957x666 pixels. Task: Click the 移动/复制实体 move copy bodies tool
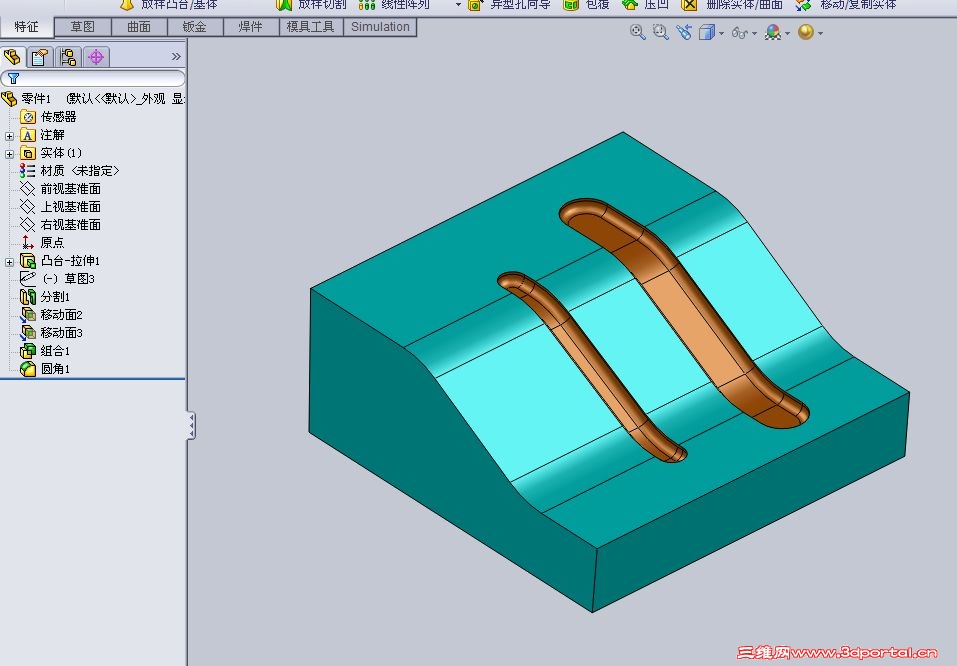(x=847, y=5)
